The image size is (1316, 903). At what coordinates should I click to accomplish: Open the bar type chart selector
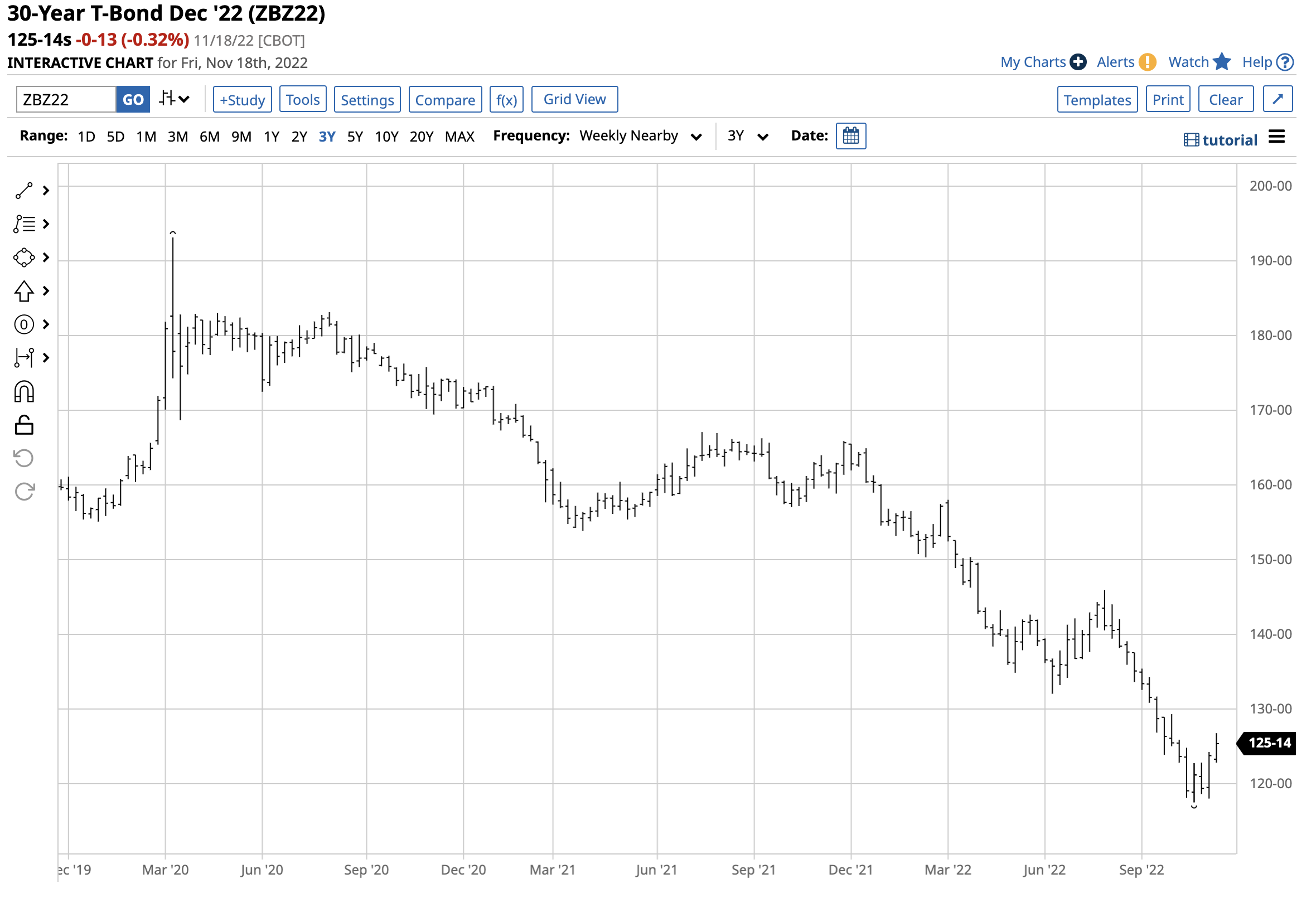coord(175,99)
